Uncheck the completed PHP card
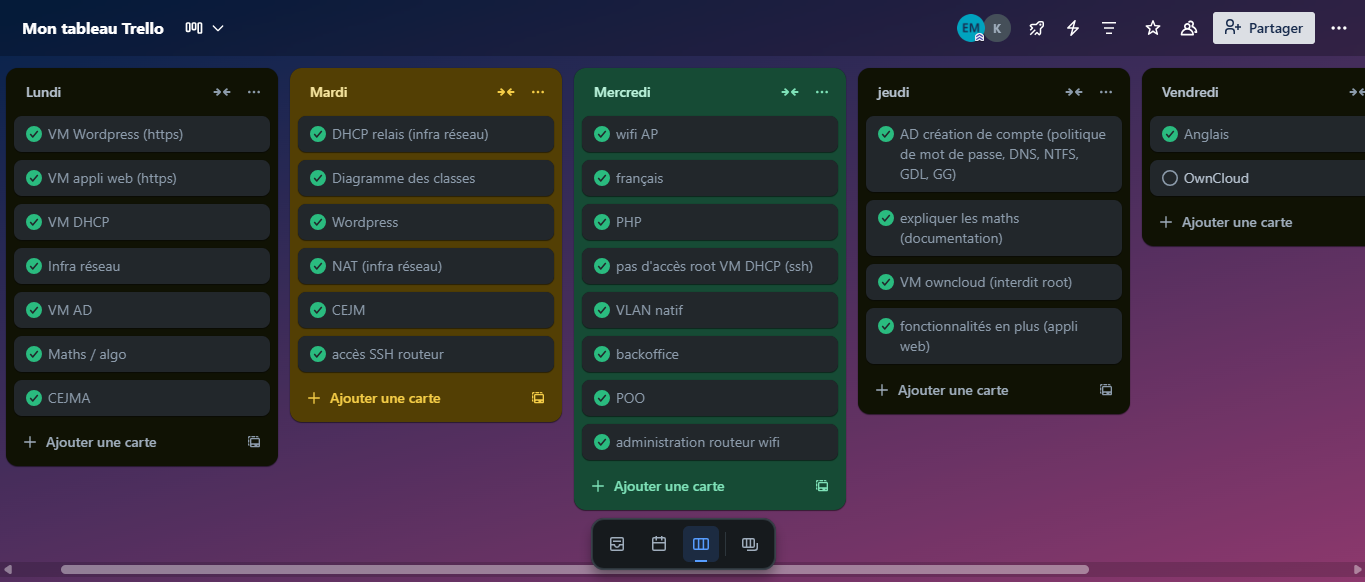Viewport: 1365px width, 582px height. tap(602, 222)
